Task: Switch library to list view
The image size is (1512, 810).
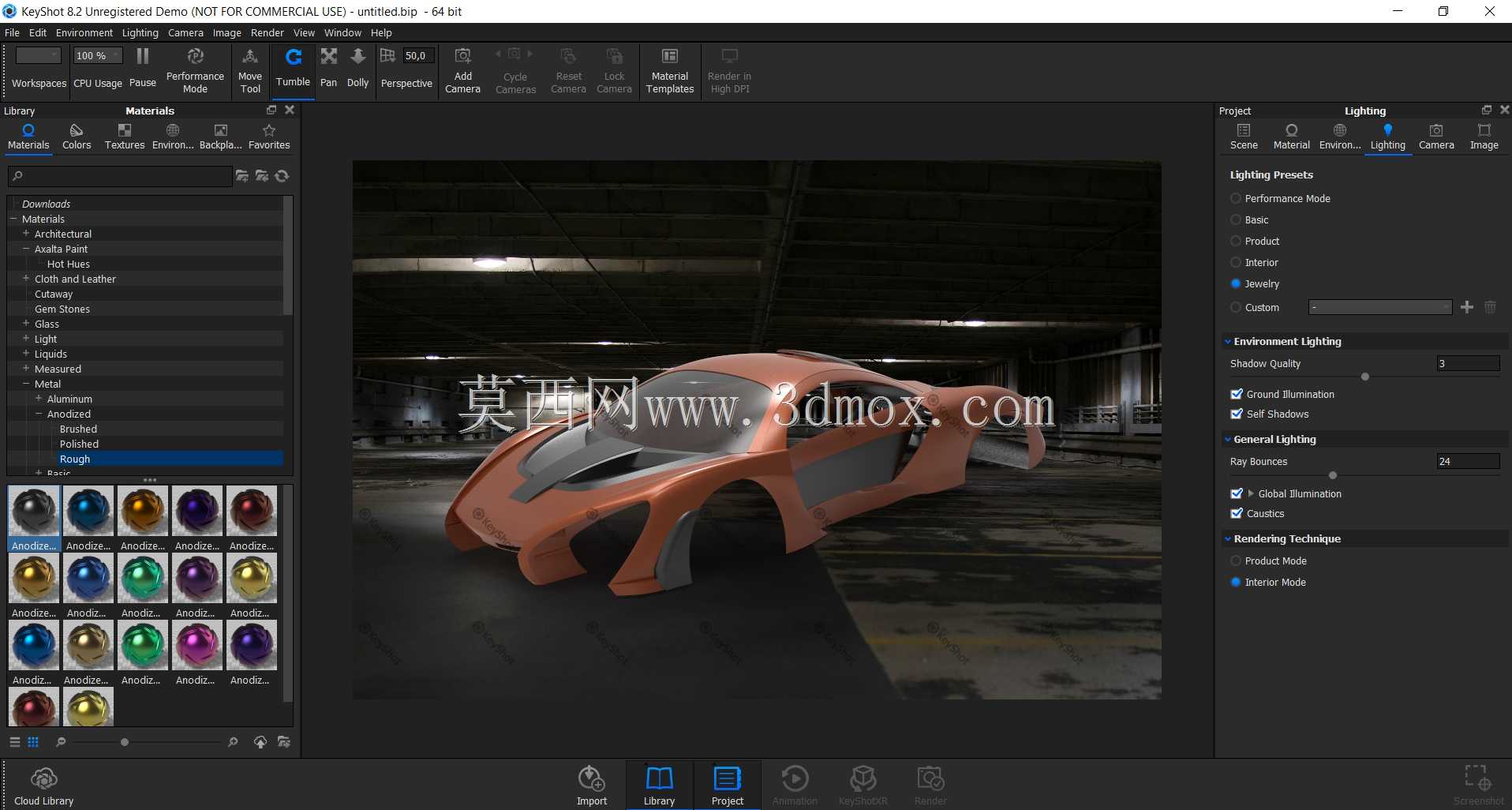Action: tap(14, 742)
